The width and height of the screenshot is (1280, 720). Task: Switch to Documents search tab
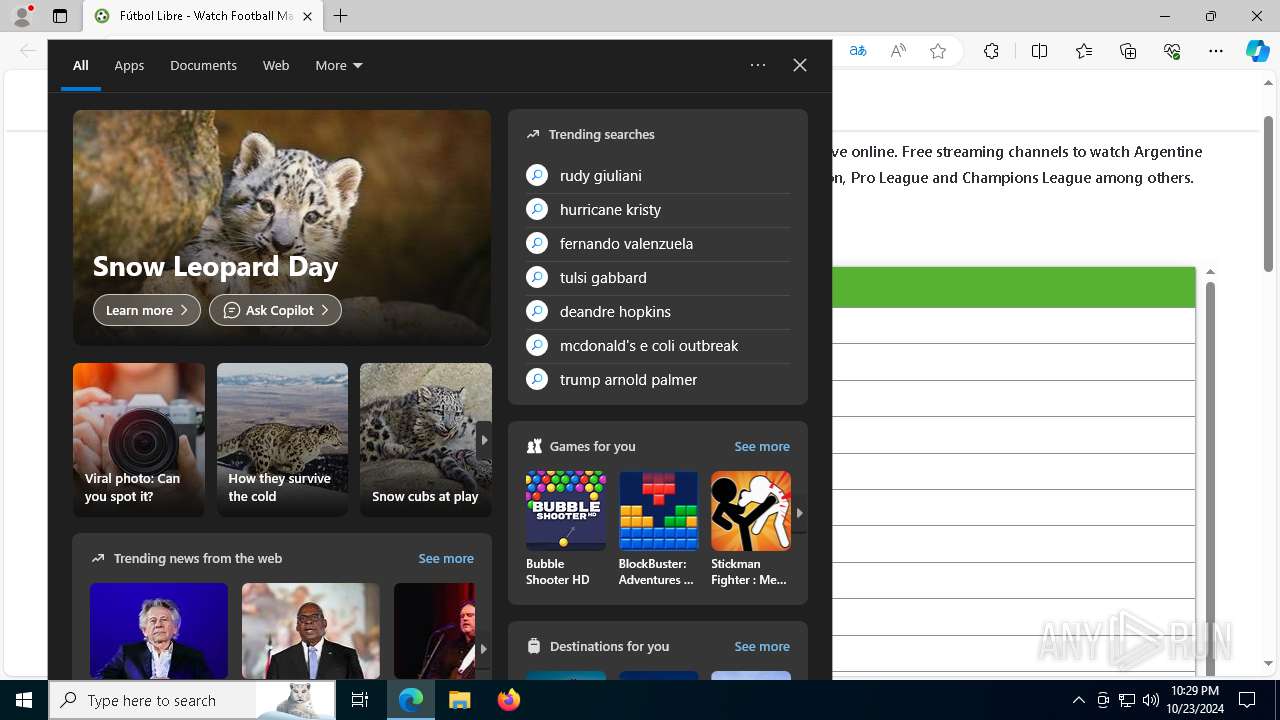click(203, 65)
